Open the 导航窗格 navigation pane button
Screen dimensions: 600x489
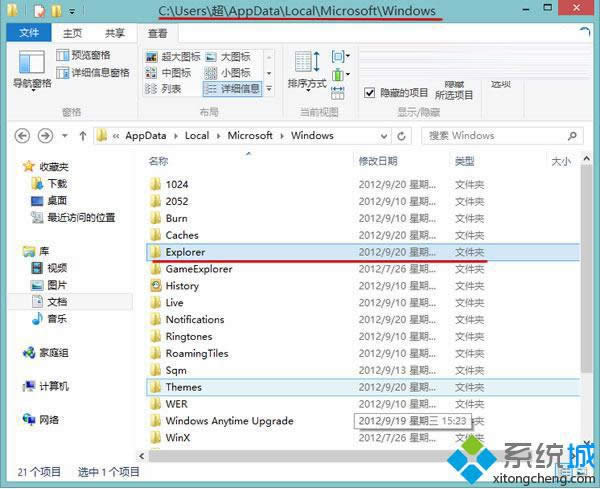click(x=32, y=70)
